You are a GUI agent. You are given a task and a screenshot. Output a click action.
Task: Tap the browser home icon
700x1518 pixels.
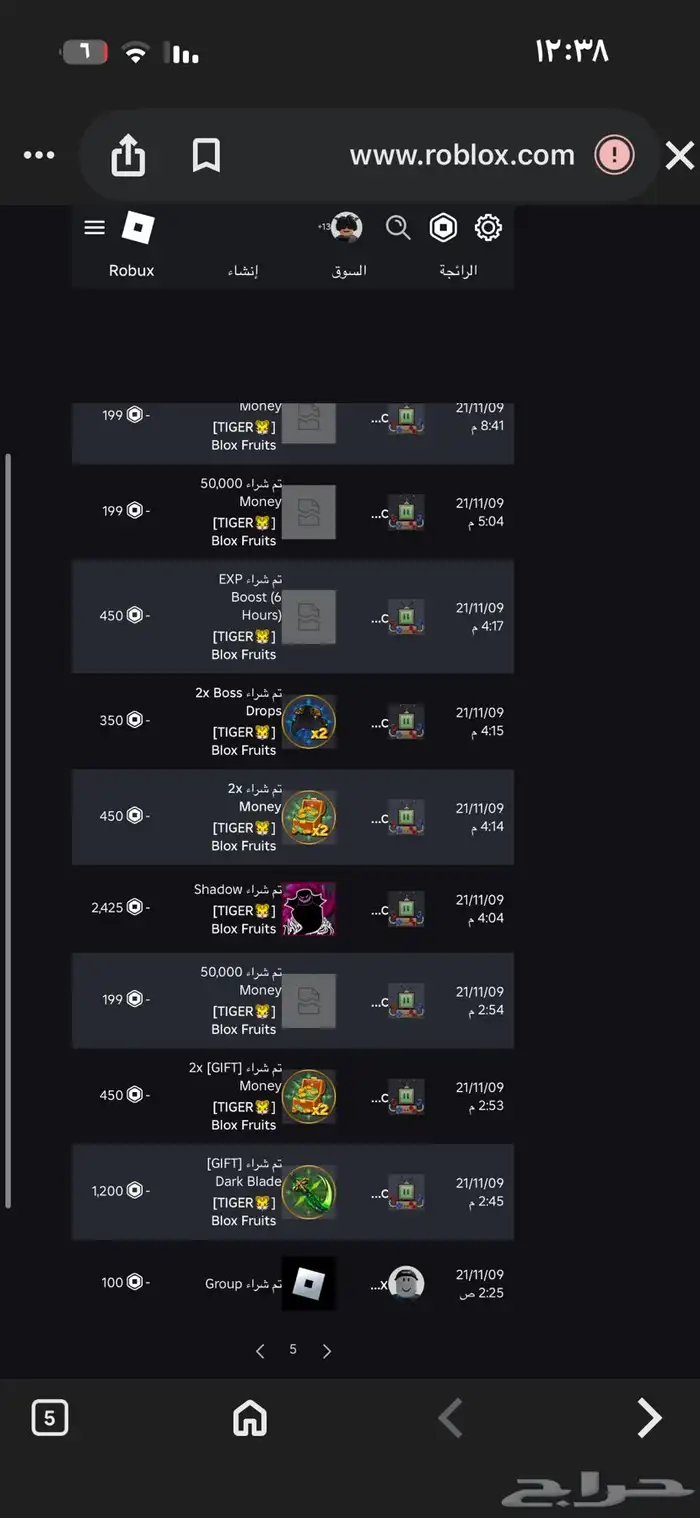(249, 1417)
